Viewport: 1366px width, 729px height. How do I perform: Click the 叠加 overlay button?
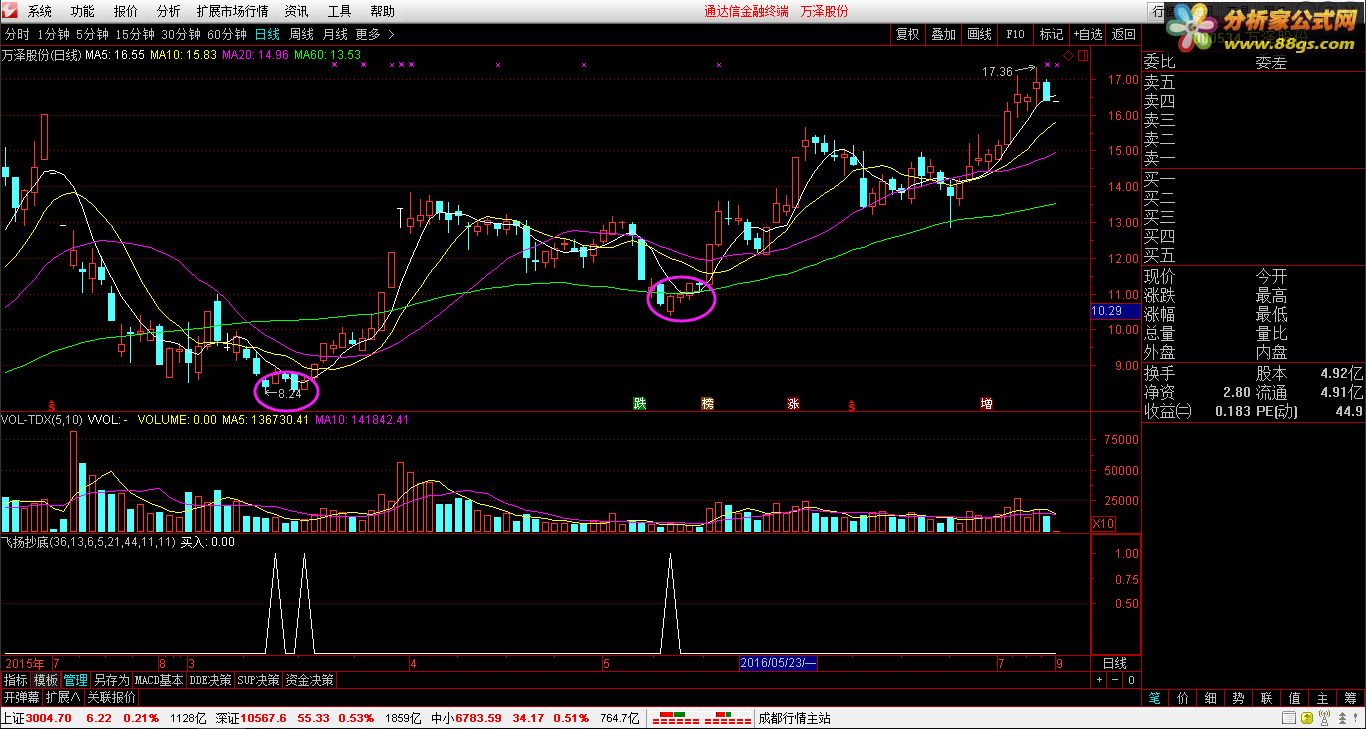point(944,34)
